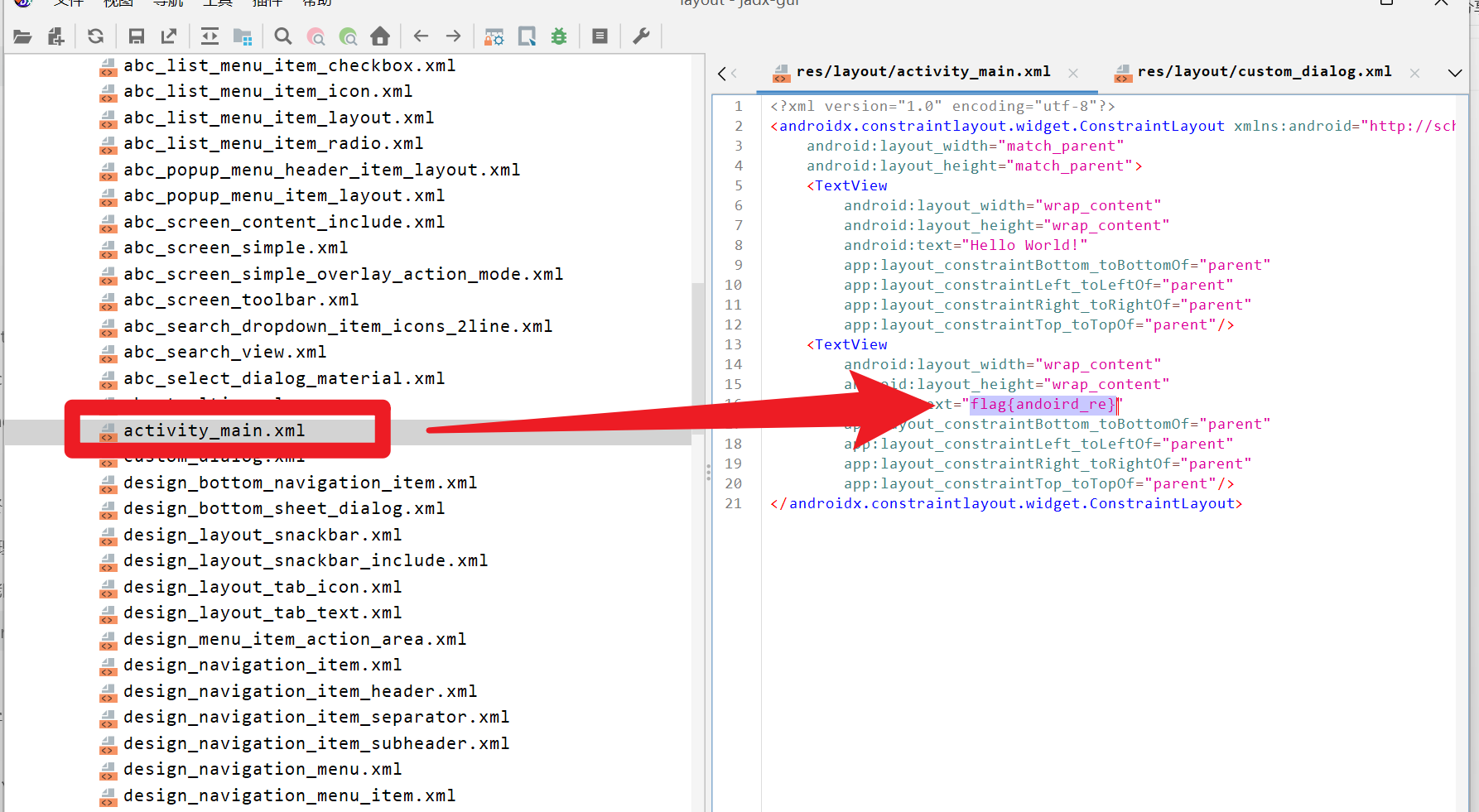This screenshot has height=812, width=1479.
Task: Click the file icon beside design_navigation_menu.xml
Action: [108, 771]
